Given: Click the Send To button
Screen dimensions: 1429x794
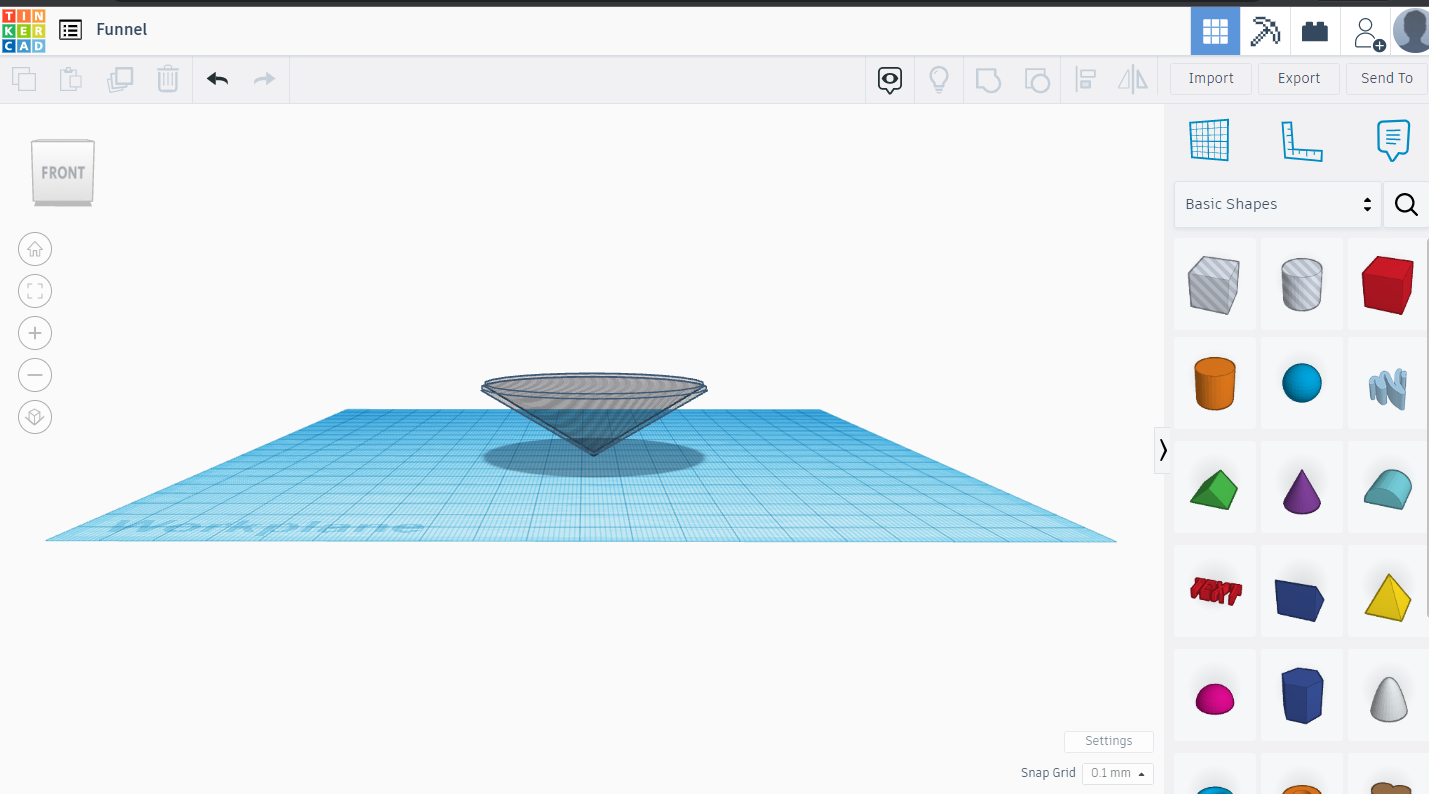Looking at the screenshot, I should coord(1387,78).
